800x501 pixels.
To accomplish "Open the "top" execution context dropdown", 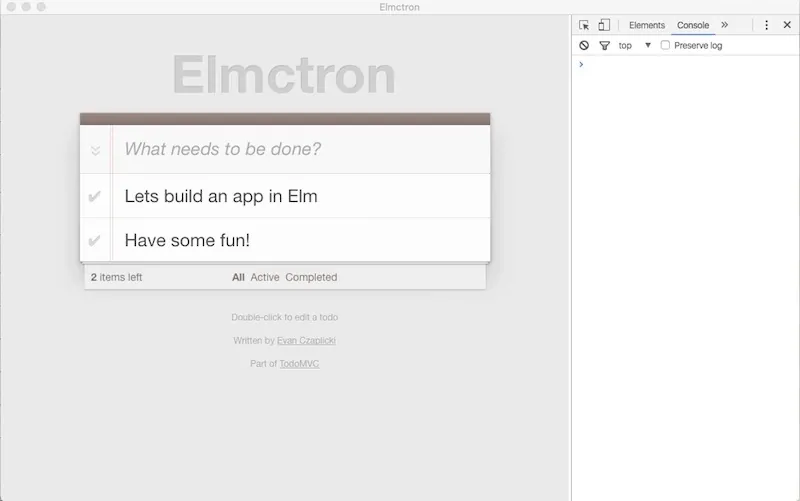I will pyautogui.click(x=634, y=46).
